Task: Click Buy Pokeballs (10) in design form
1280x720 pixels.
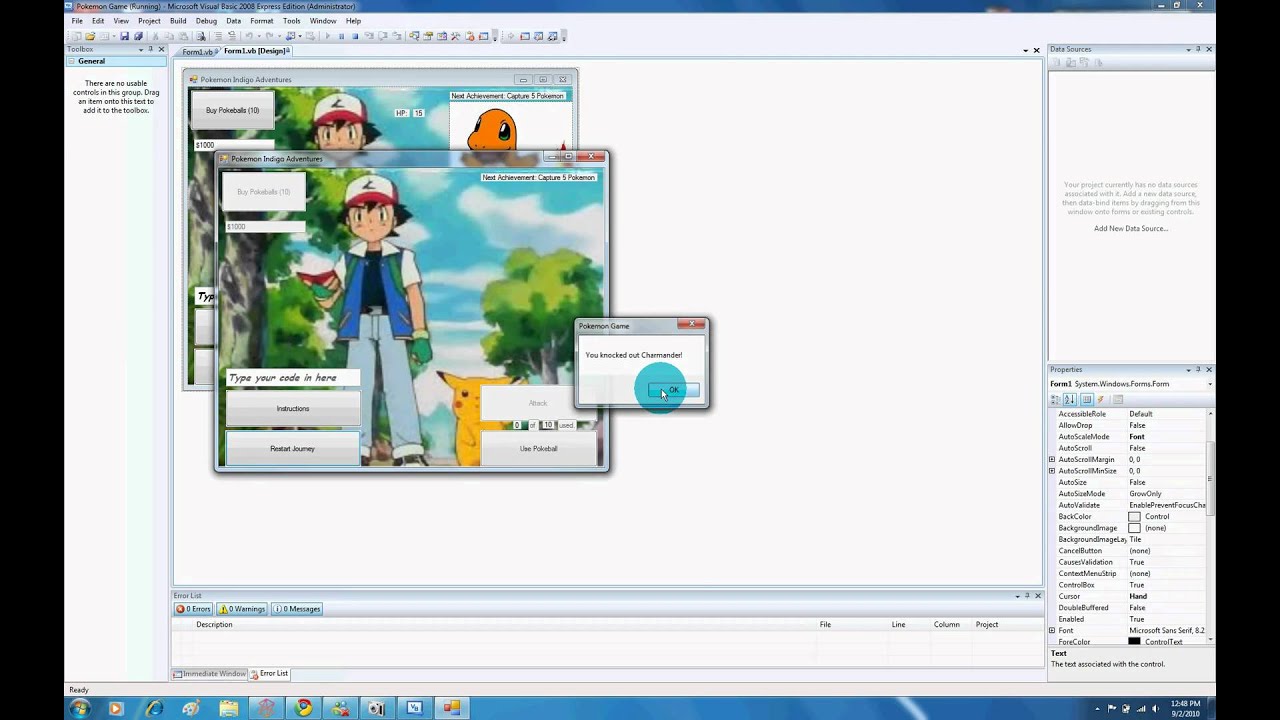Action: (232, 110)
